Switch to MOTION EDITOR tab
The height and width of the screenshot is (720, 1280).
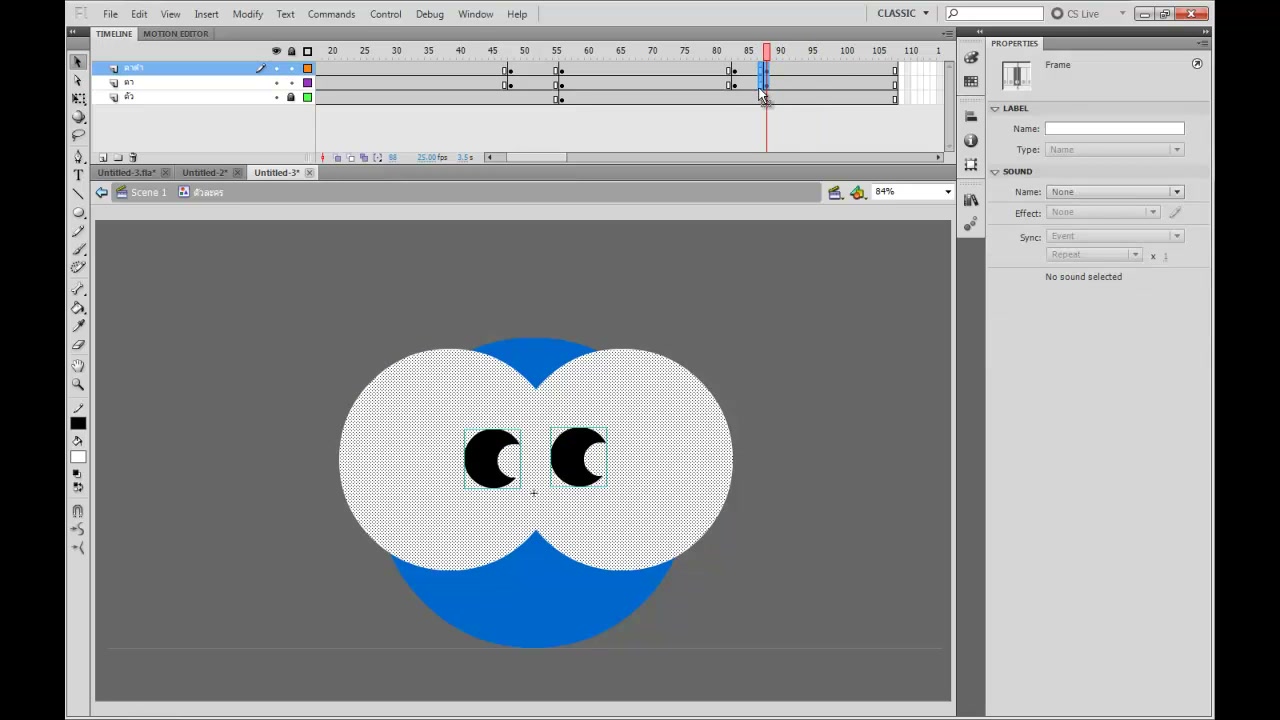coord(175,34)
